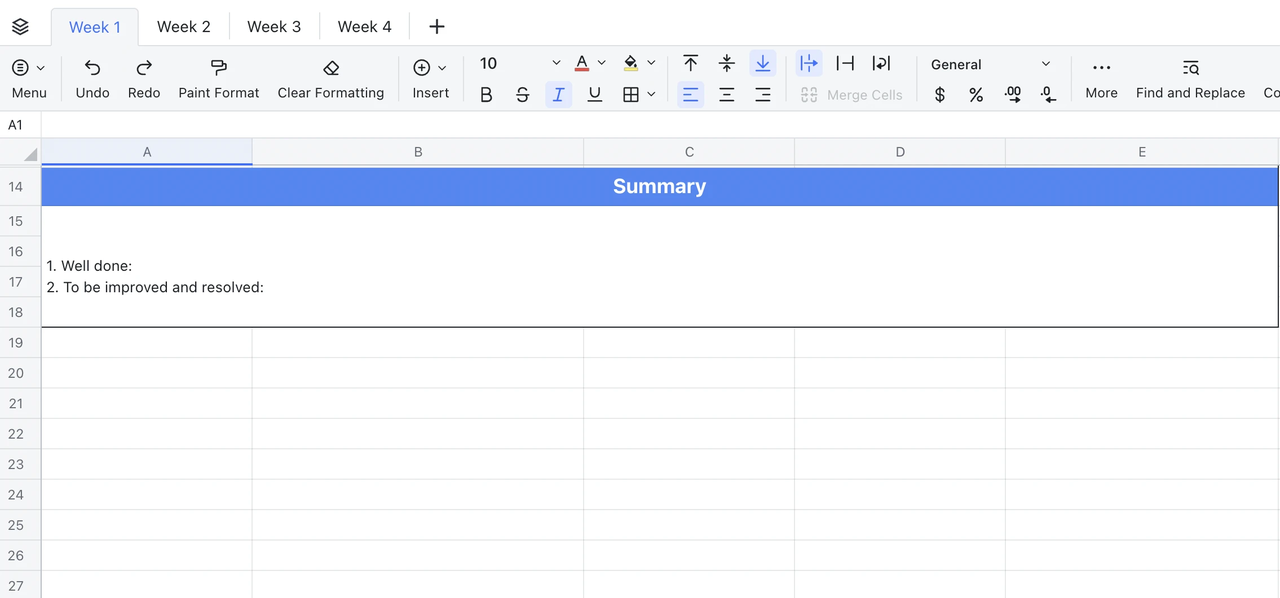Increase decimal places with the .00 icon
Viewport: 1280px width, 598px height.
[x=1012, y=95]
